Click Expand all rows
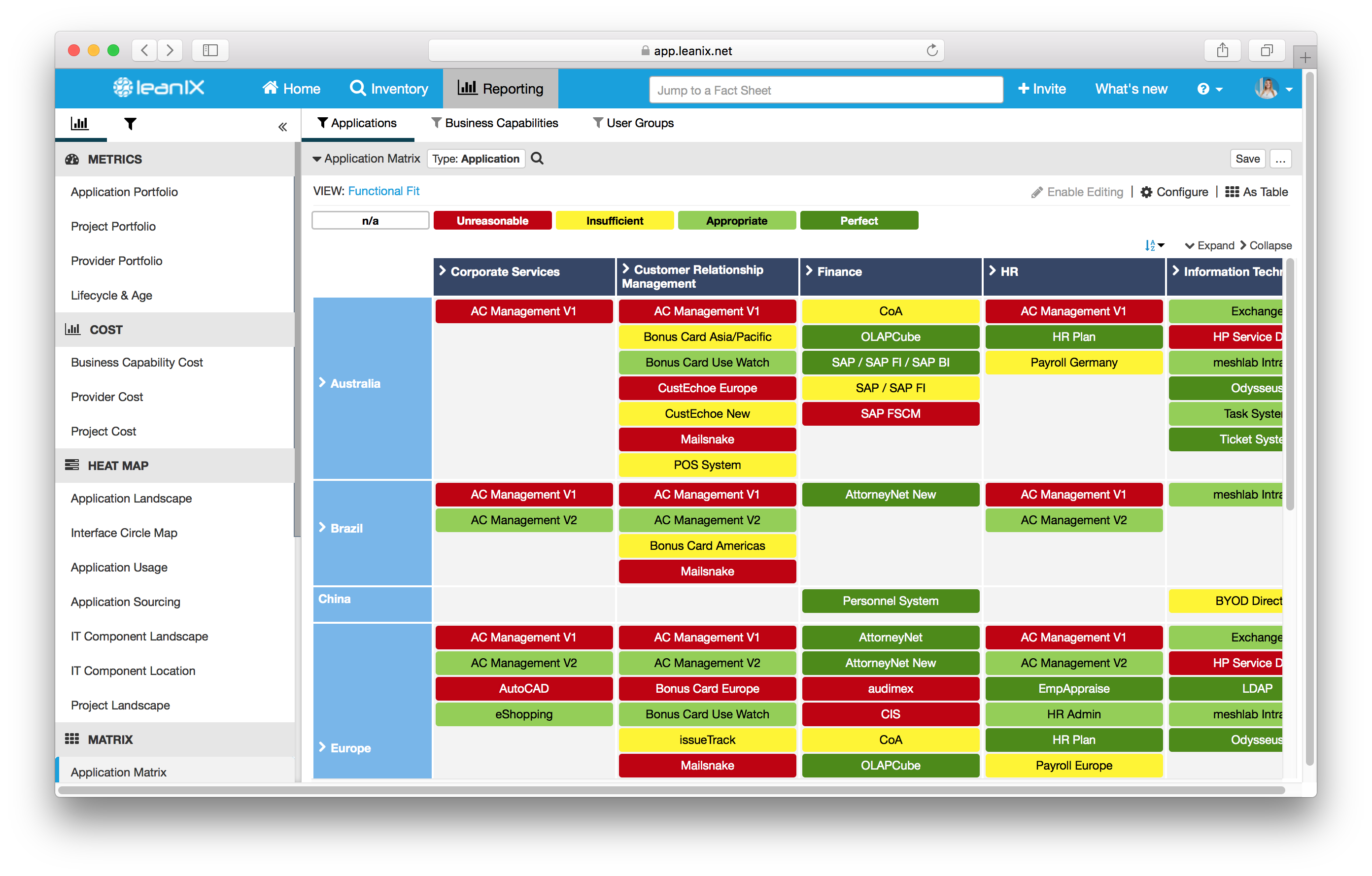 click(1209, 245)
